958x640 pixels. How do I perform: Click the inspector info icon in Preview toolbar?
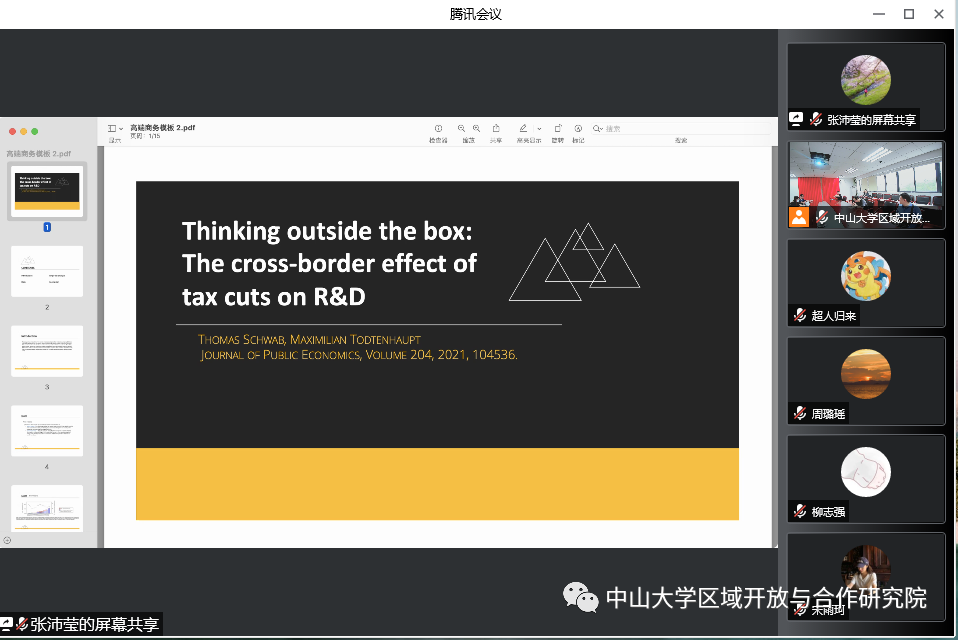[438, 129]
